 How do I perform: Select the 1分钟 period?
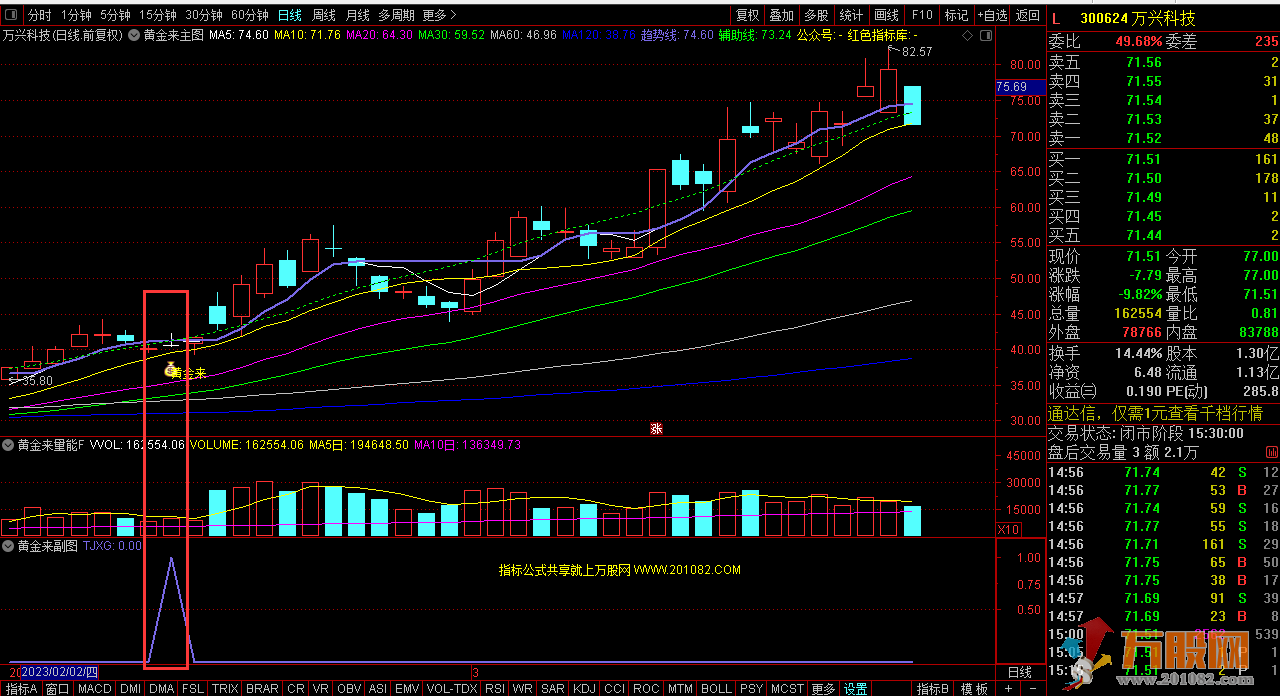coord(77,15)
